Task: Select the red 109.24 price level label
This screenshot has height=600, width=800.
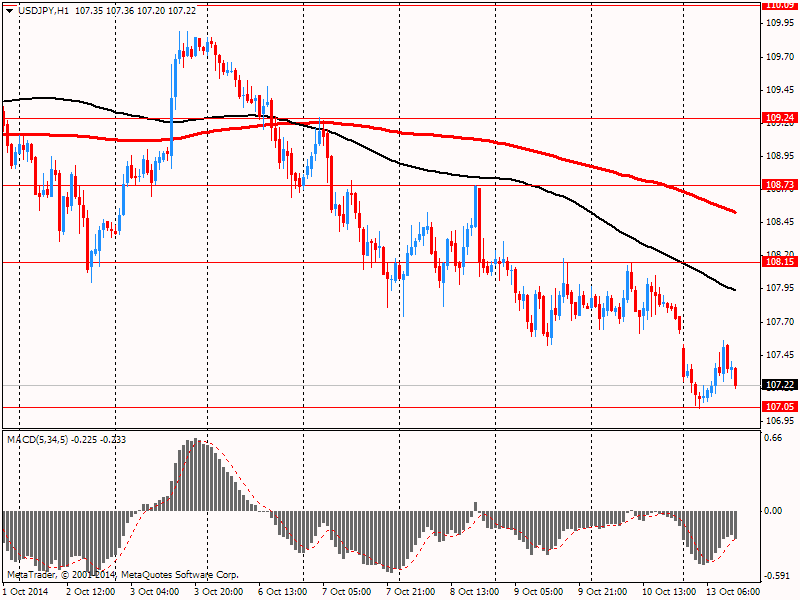Action: pos(779,118)
